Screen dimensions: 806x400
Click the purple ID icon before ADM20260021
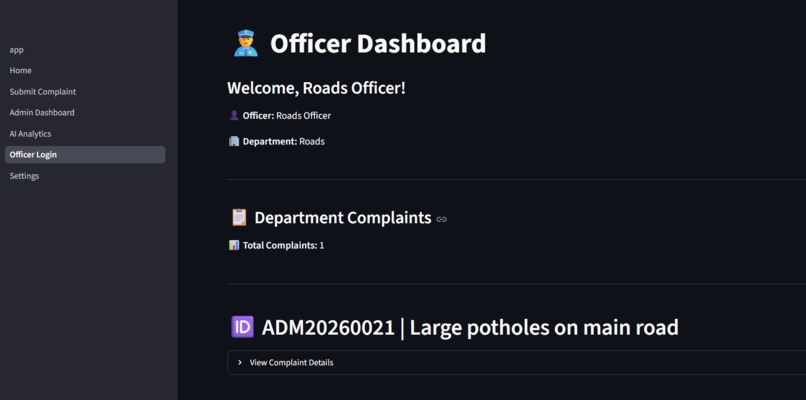tap(243, 327)
